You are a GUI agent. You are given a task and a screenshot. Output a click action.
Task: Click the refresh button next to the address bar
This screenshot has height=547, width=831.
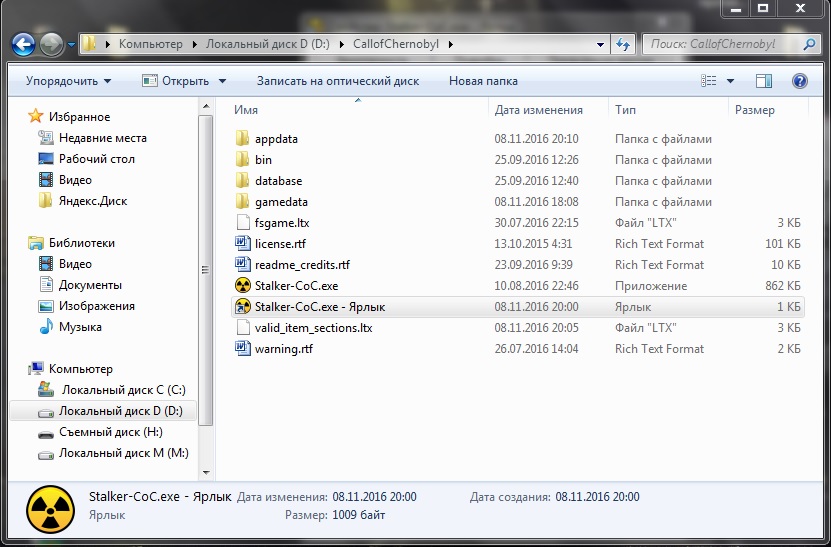tap(623, 45)
